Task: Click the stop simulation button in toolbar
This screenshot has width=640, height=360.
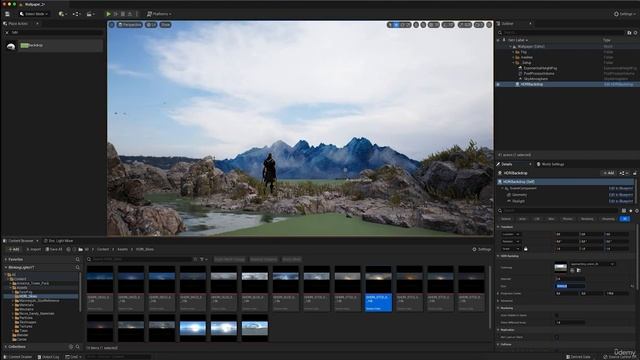Action: click(123, 14)
